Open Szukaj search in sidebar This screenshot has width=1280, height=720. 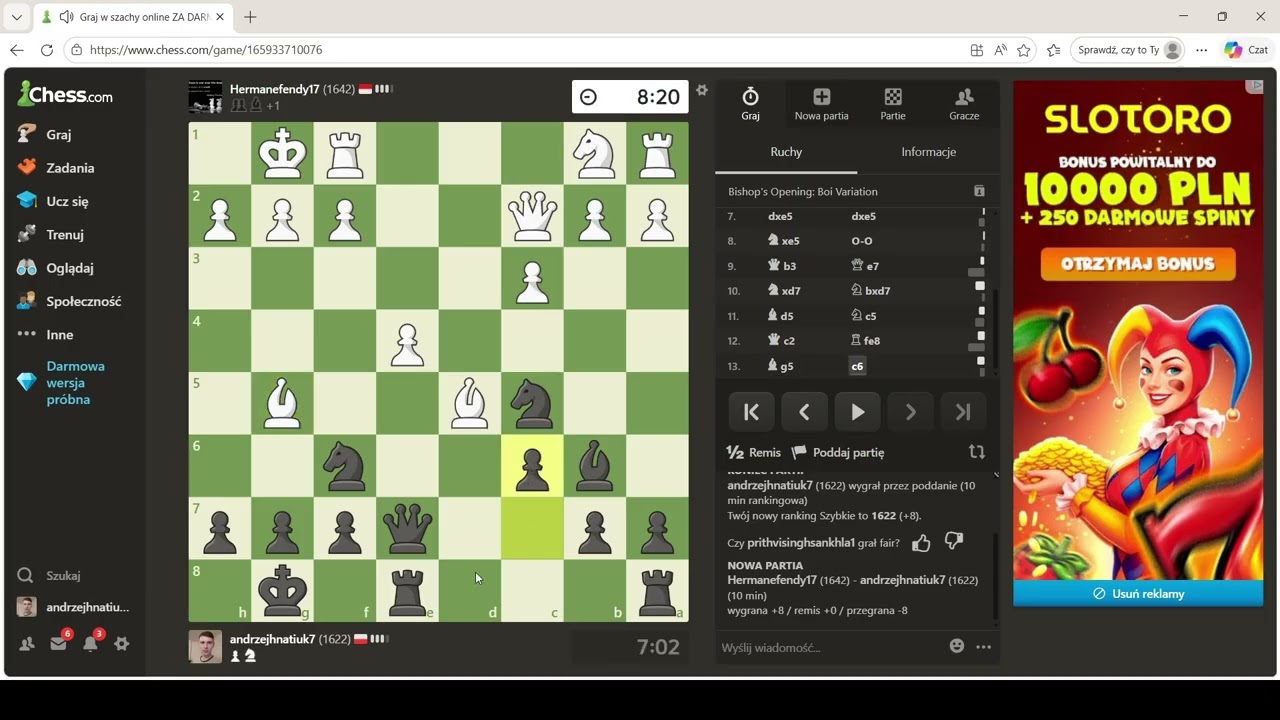click(49, 575)
